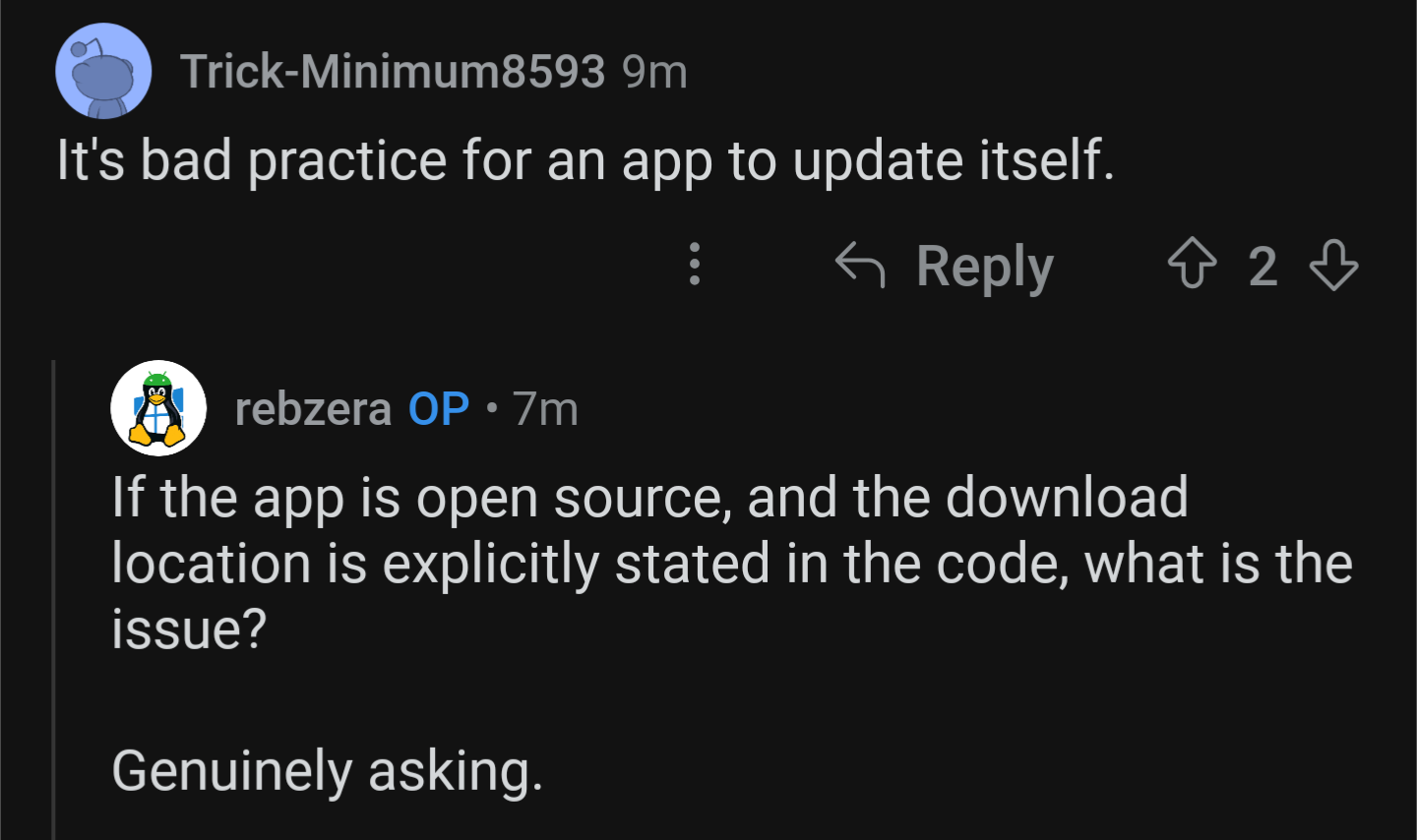Visit rebzera's profile via username

(x=313, y=409)
